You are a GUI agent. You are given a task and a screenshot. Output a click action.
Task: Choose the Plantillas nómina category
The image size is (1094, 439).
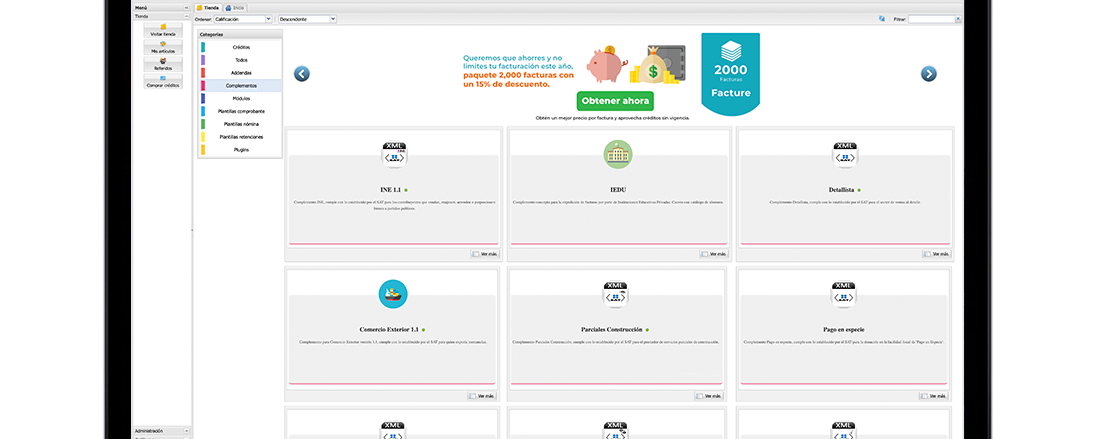[x=241, y=124]
